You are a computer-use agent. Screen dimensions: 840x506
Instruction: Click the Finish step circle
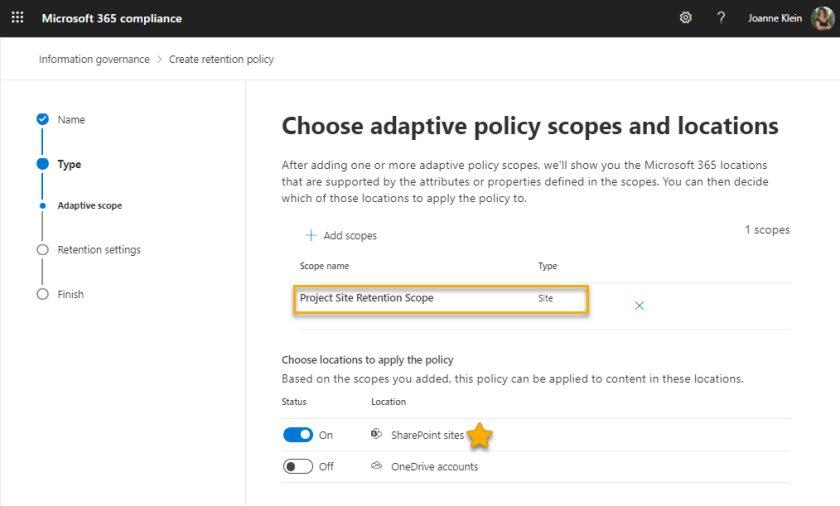pos(42,294)
